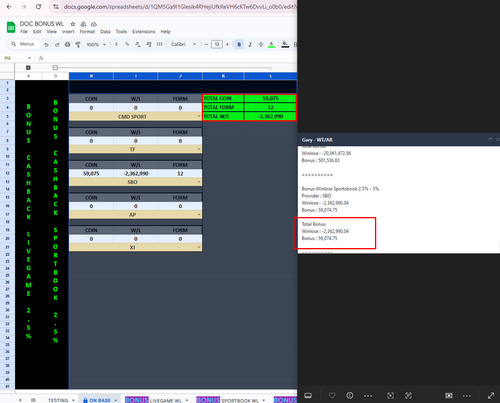Show image info in photo viewer
Viewport: 500px width, 403px height.
click(350, 396)
